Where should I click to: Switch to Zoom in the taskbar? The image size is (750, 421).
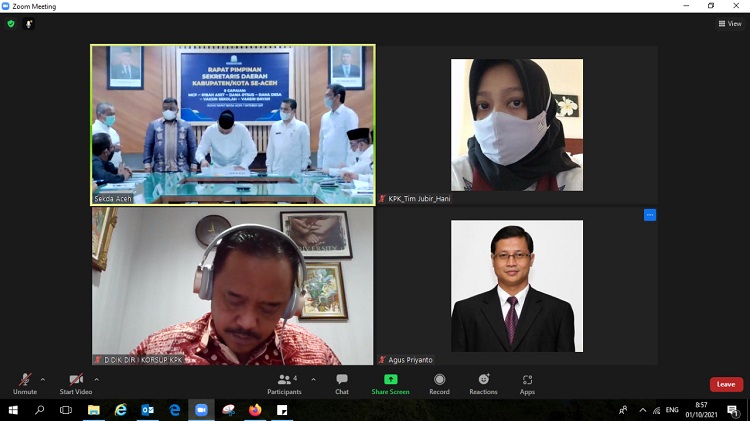[x=201, y=410]
